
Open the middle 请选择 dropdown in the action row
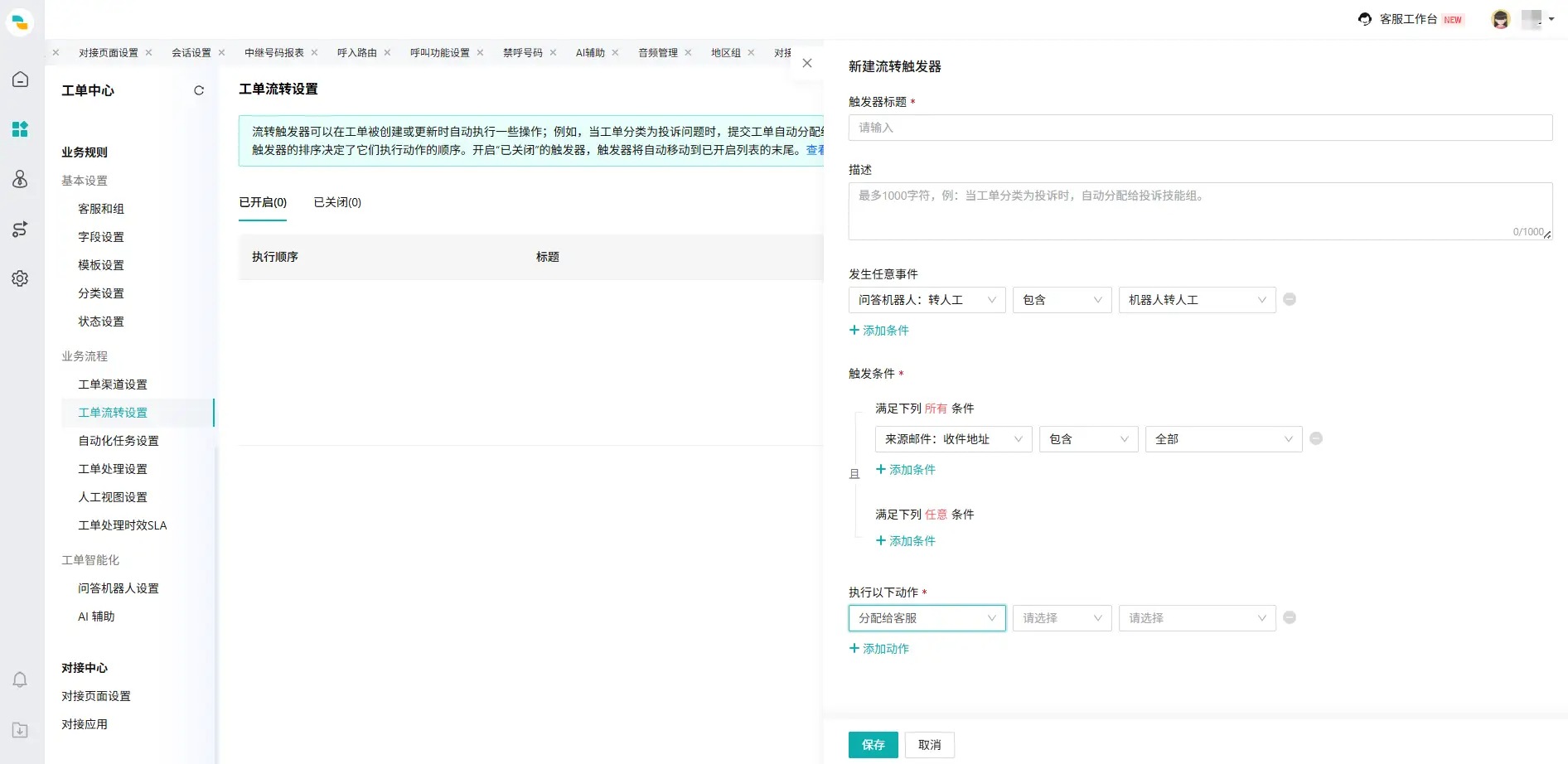(1062, 618)
